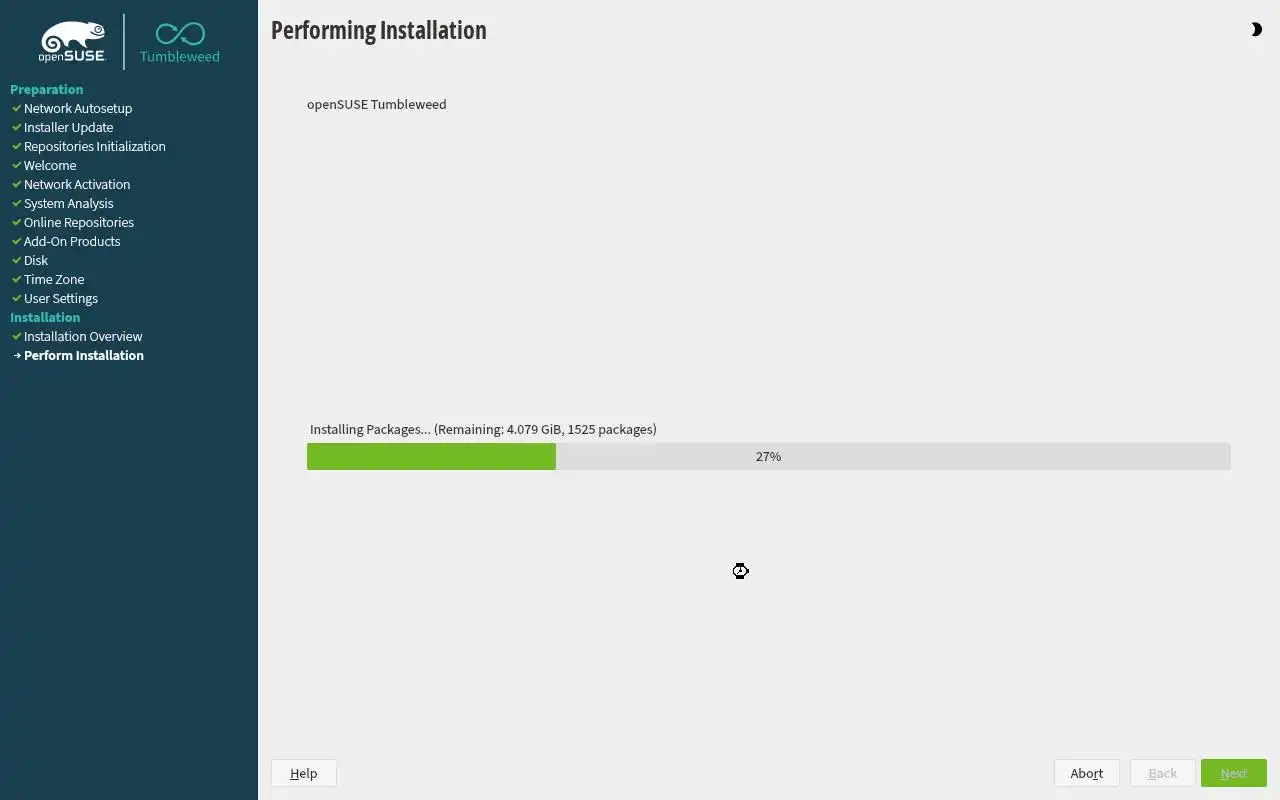Click the checkmark beside Installation Overview
Viewport: 1280px width, 800px height.
tap(17, 336)
